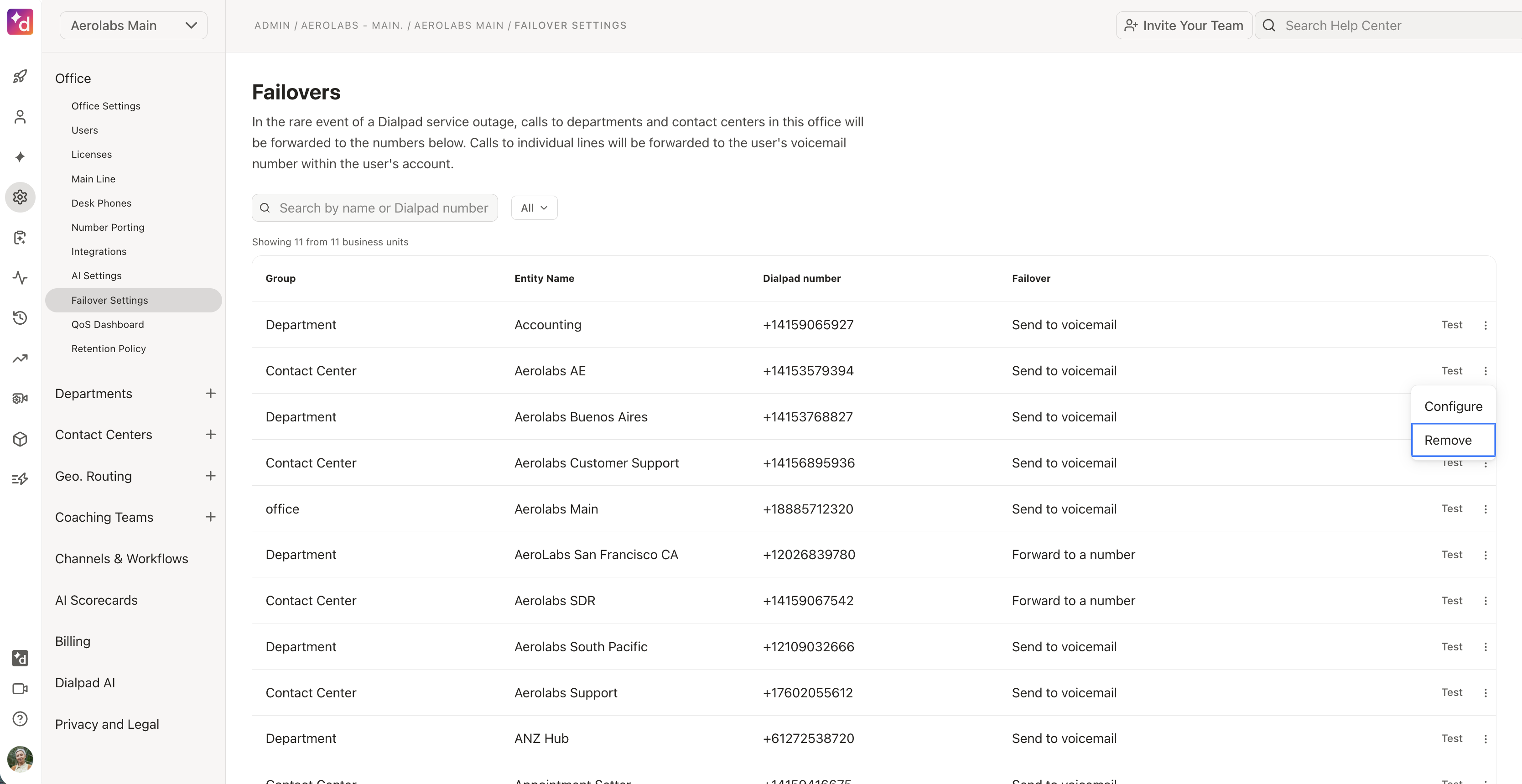Open the more options menu for Accounting
This screenshot has width=1522, height=784.
(x=1486, y=325)
